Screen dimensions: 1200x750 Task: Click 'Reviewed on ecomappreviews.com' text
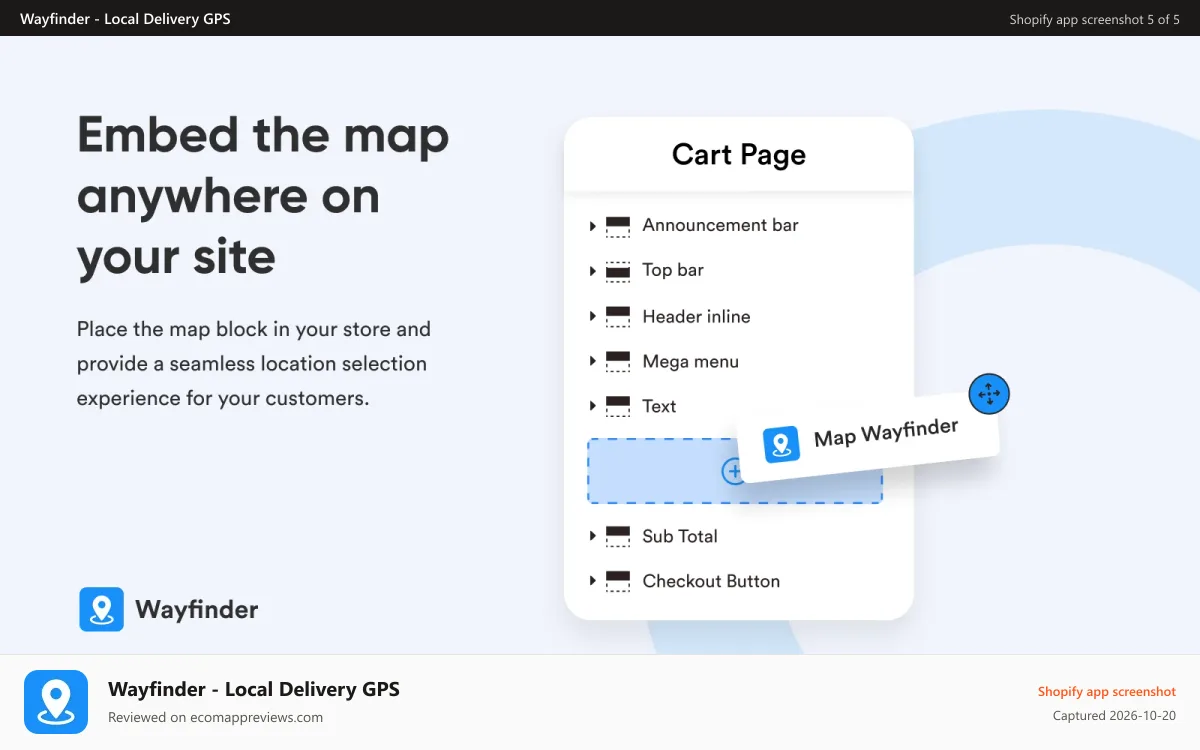[x=215, y=717]
